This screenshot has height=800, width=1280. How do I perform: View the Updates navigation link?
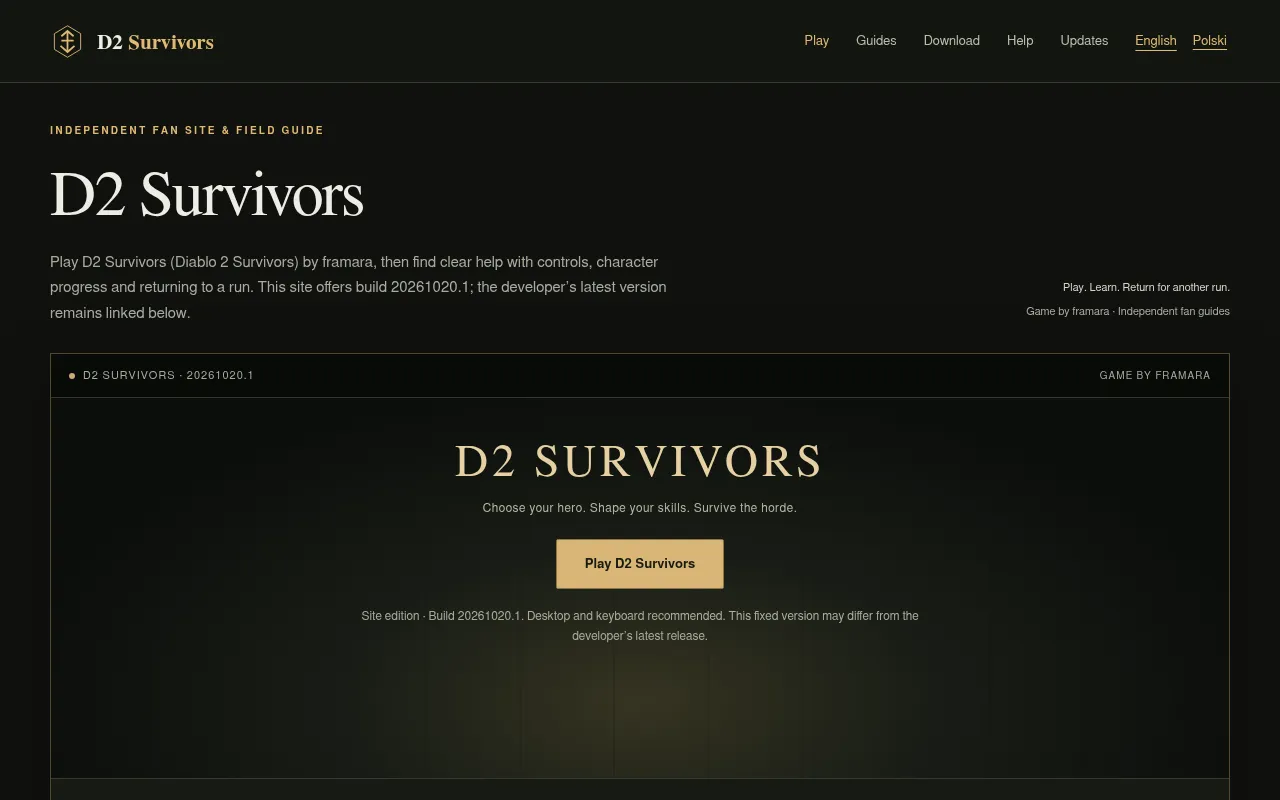point(1084,41)
